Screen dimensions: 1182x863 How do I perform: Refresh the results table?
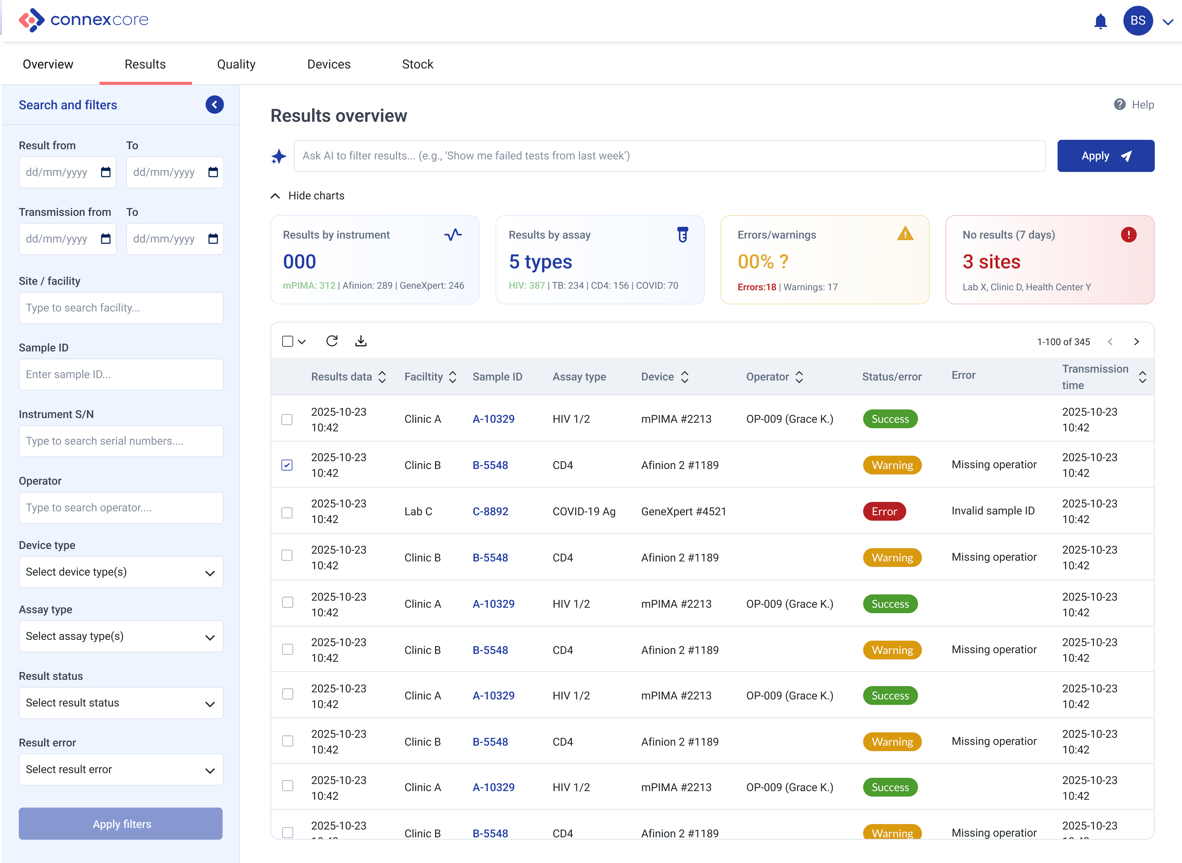332,341
